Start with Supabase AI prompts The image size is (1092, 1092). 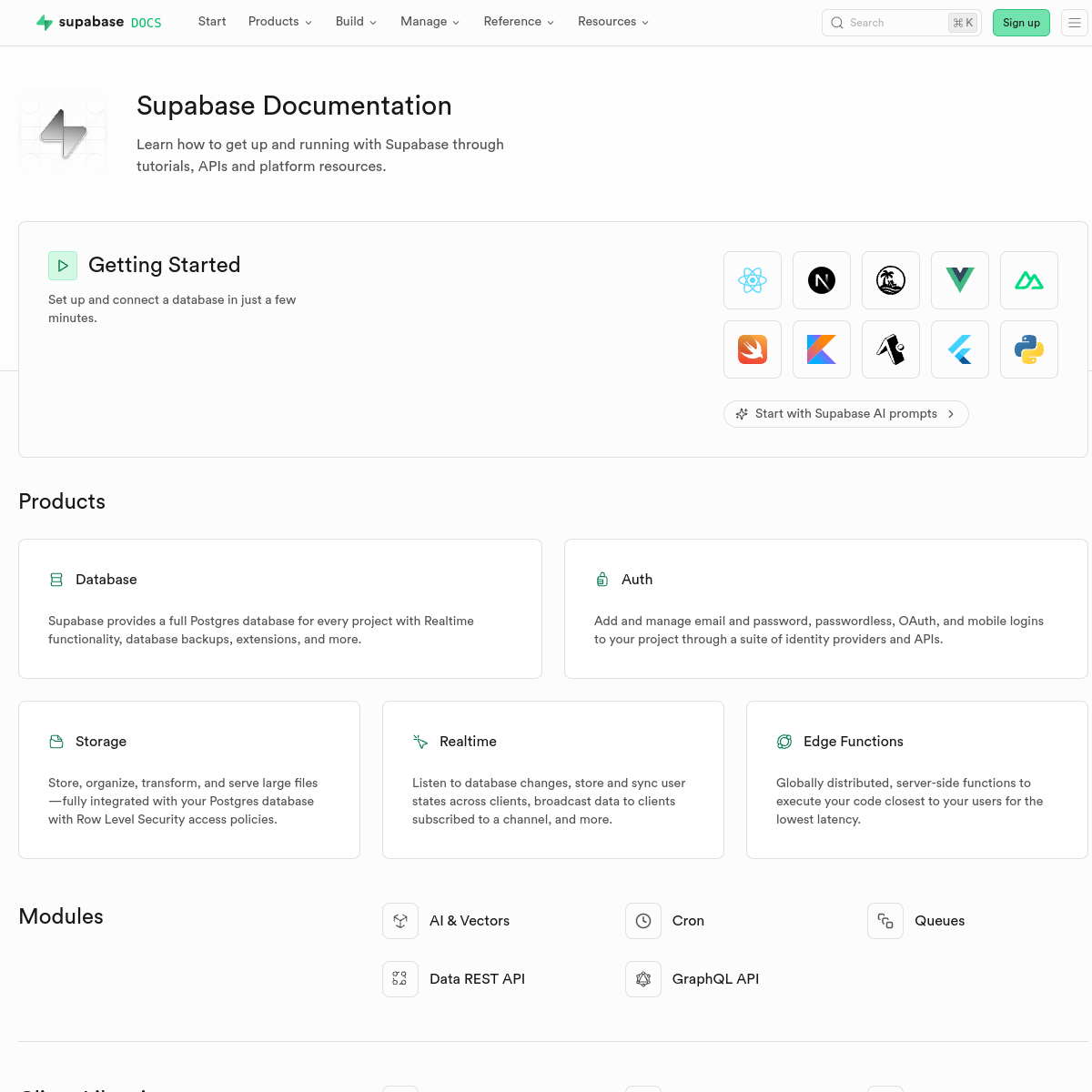845,414
